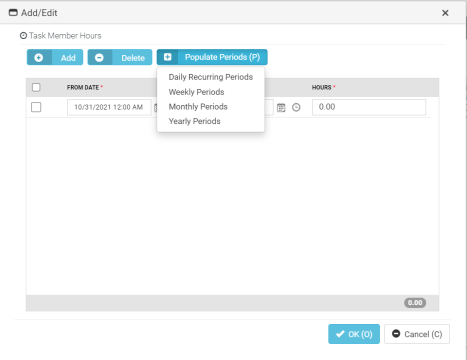Click the From Date field 10/31/2021 12:00 AM
Screen dimensions: 467x360
109,107
